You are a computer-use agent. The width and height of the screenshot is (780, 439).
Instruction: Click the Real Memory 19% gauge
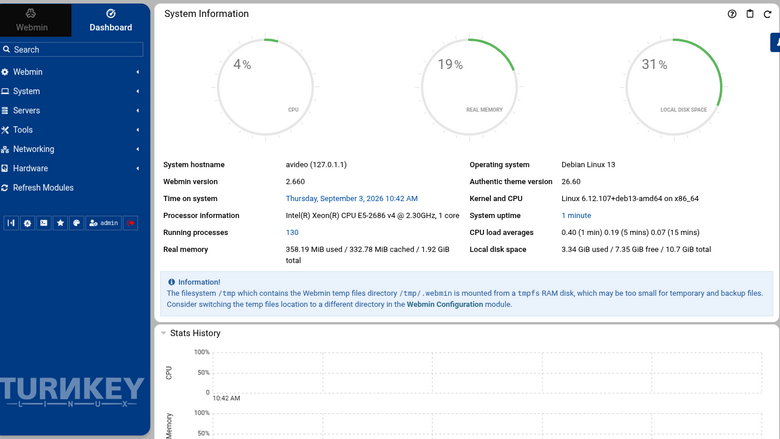tap(469, 87)
